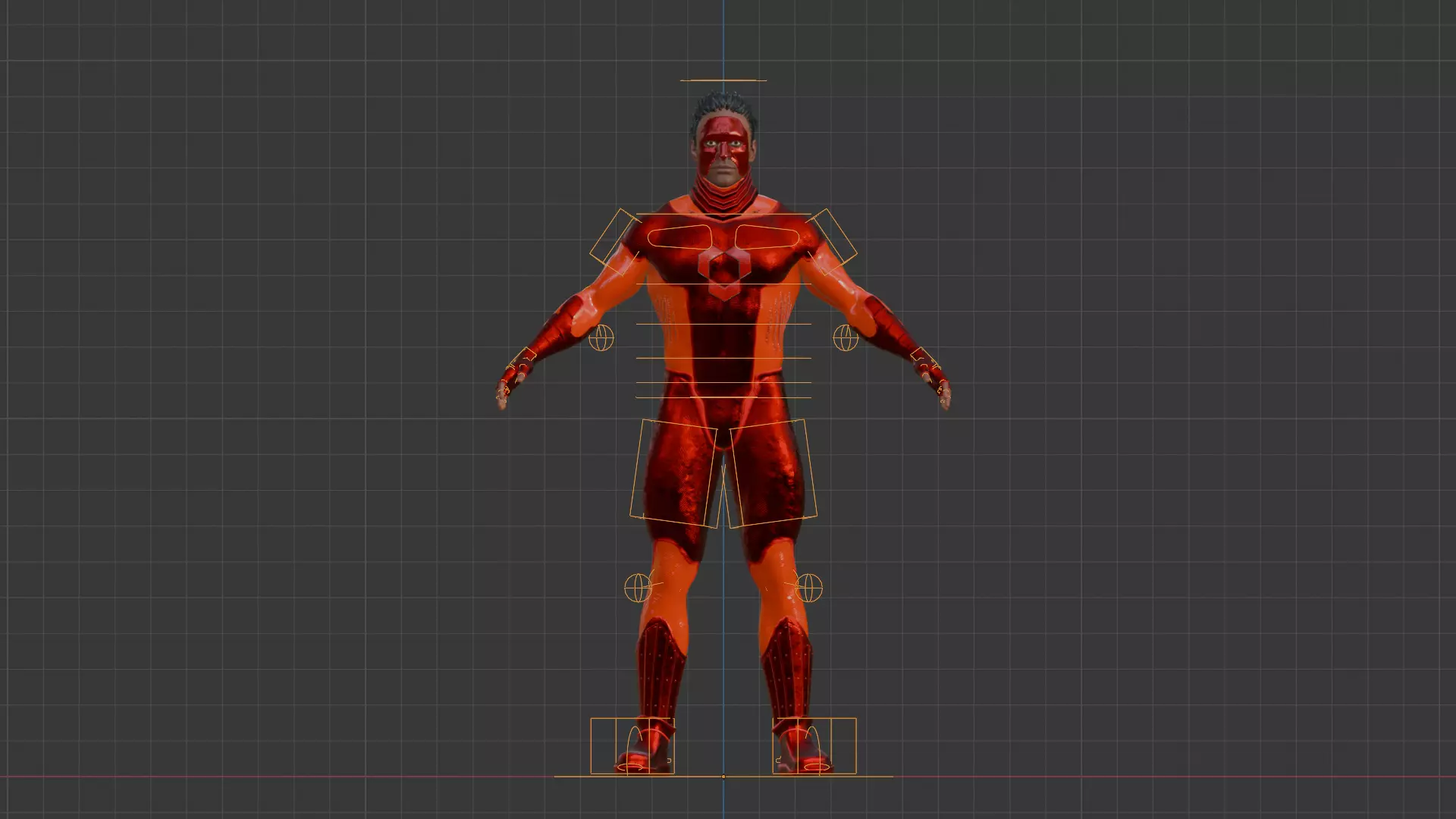
Task: Select the screen-left knee pole sphere widget
Action: (x=638, y=587)
